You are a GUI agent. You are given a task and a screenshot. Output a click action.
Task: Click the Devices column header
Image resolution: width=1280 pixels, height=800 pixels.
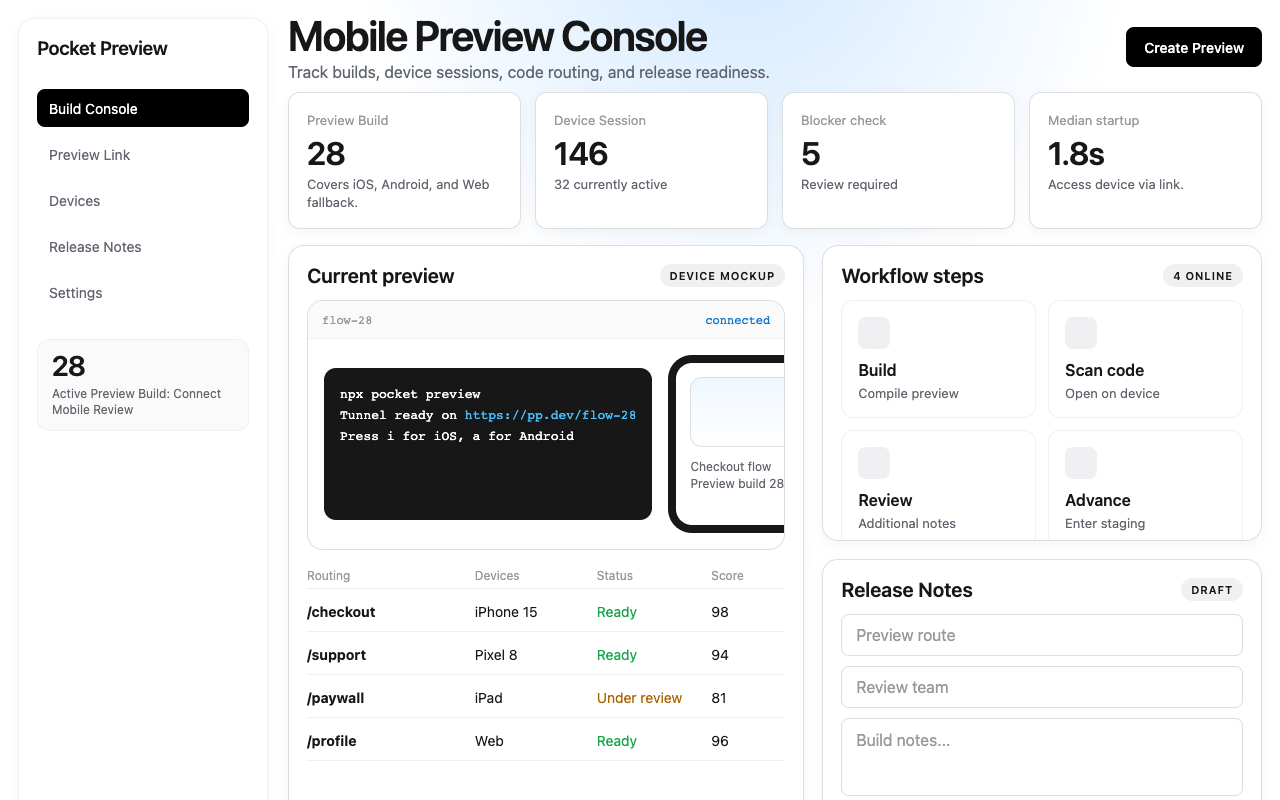click(497, 575)
